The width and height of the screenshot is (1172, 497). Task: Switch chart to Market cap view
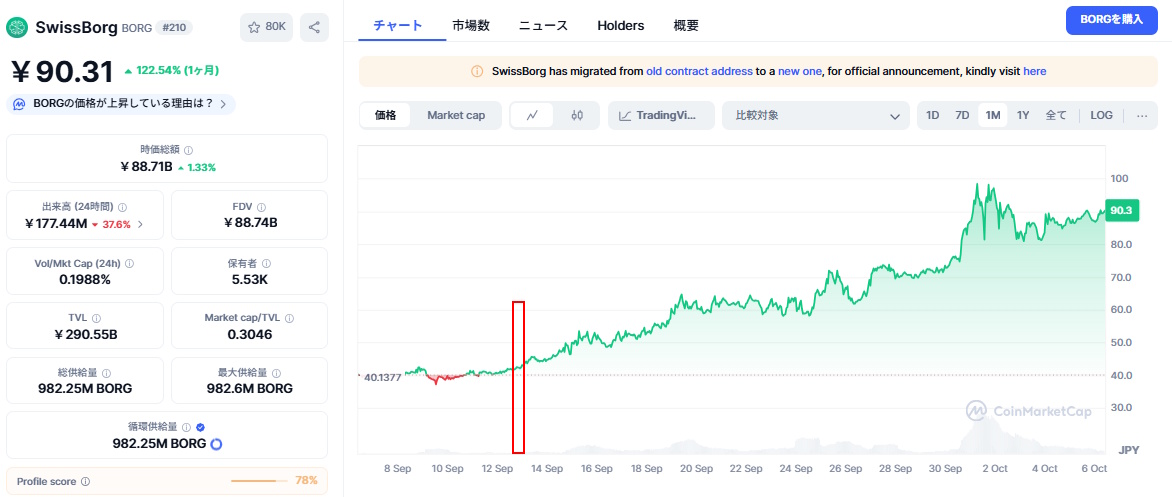pos(456,115)
